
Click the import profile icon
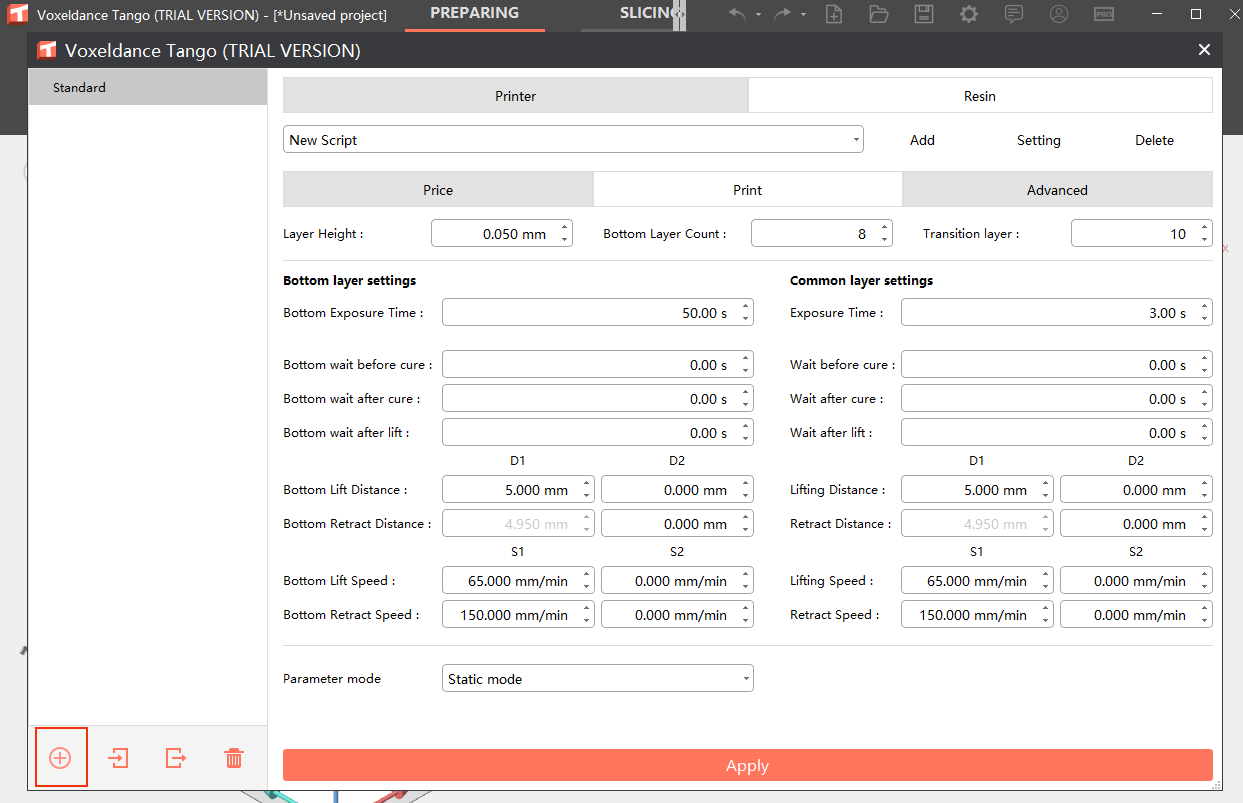(x=118, y=758)
